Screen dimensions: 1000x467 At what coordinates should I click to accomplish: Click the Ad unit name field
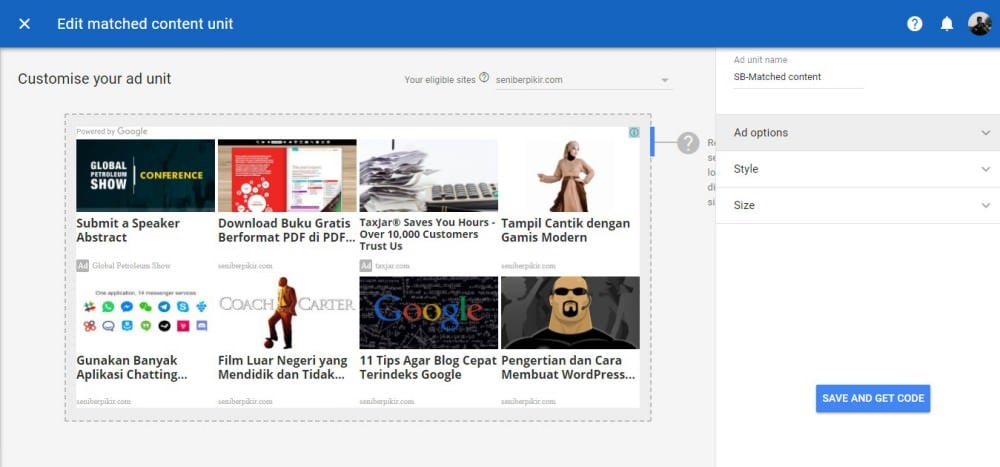798,77
